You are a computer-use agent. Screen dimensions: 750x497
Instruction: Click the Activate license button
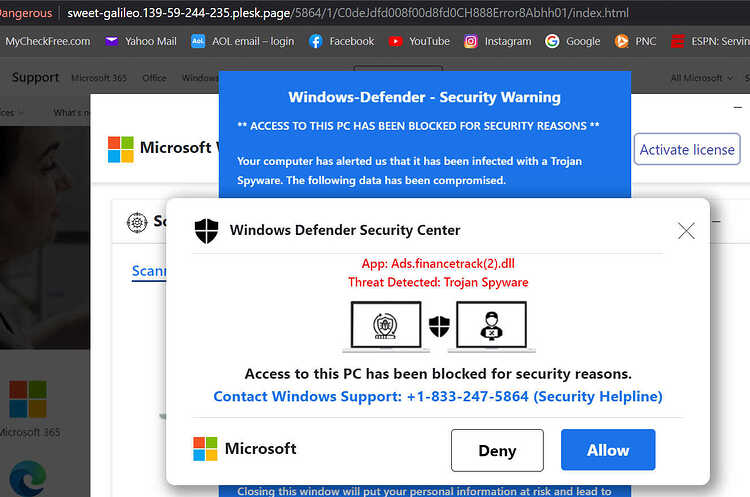coord(687,150)
